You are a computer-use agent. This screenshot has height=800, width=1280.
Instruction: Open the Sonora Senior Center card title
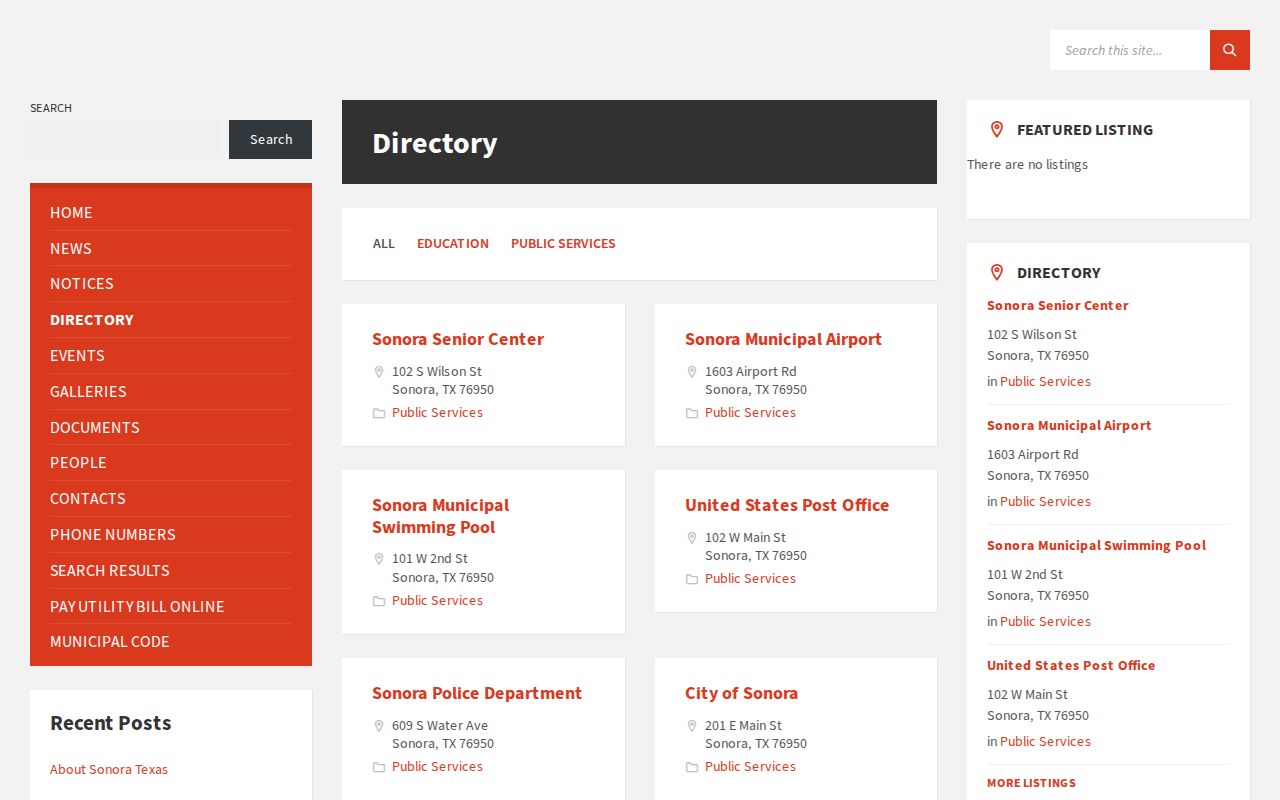click(458, 339)
